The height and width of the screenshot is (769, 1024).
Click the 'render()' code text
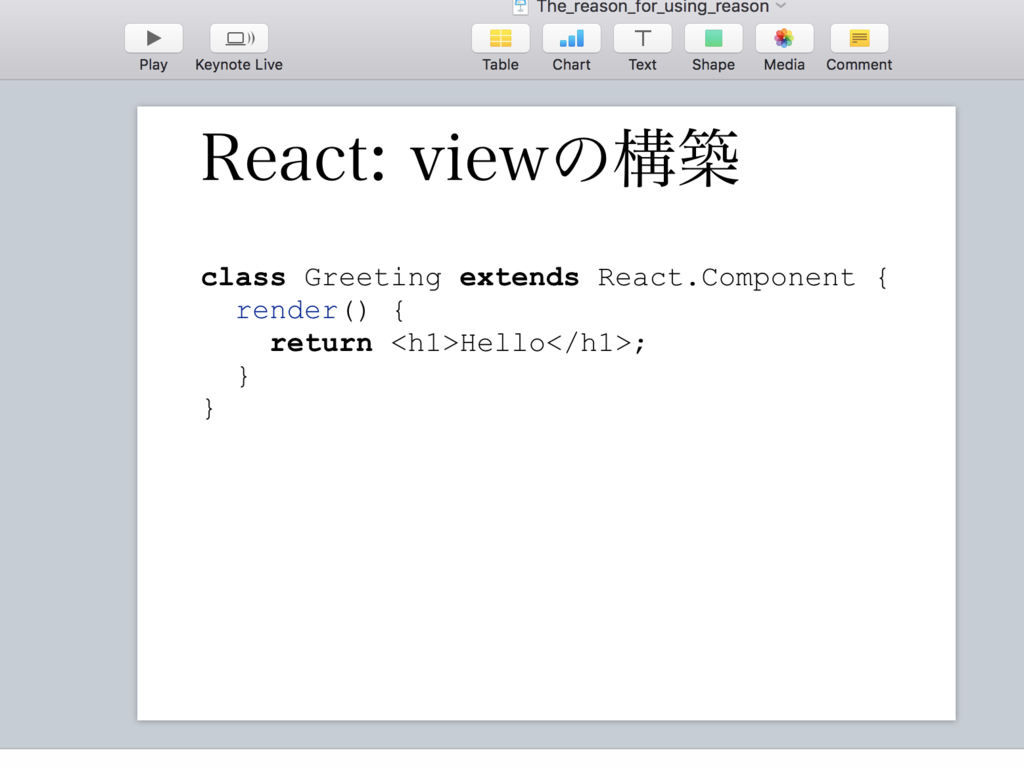pyautogui.click(x=302, y=310)
